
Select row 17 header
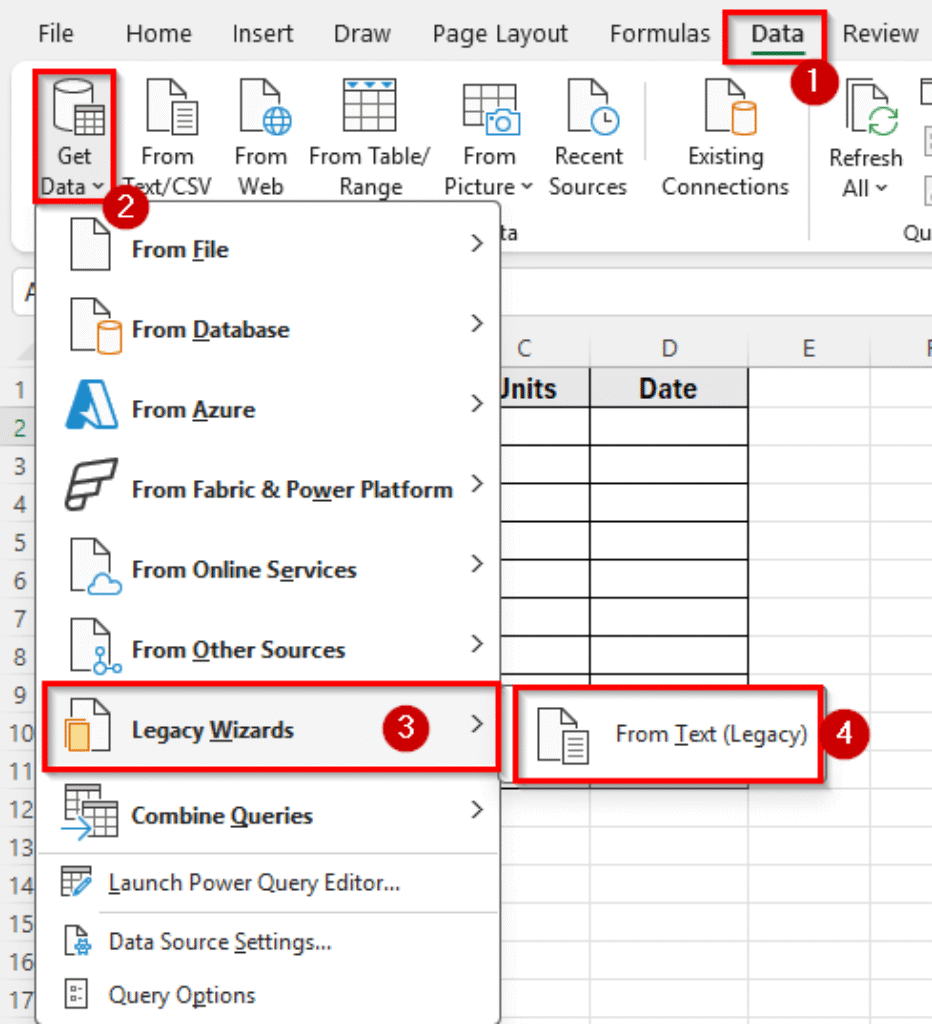click(x=20, y=1000)
